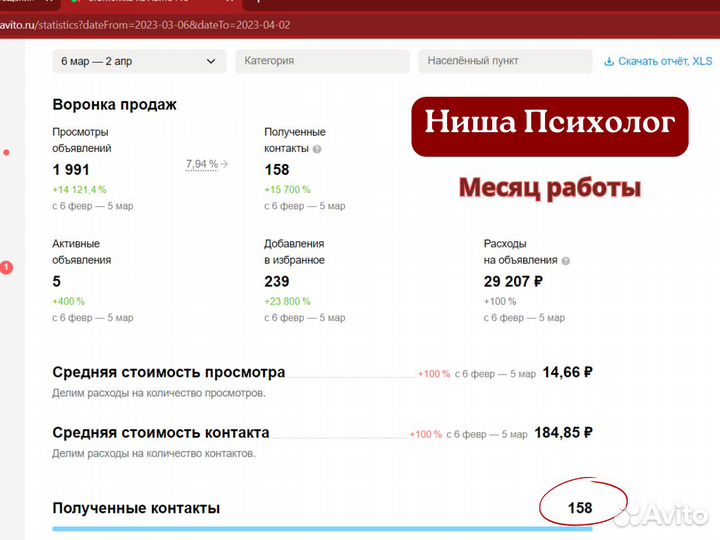Click the Средняя стоимость просмотра heading
Image resolution: width=720 pixels, height=540 pixels.
pyautogui.click(x=169, y=372)
